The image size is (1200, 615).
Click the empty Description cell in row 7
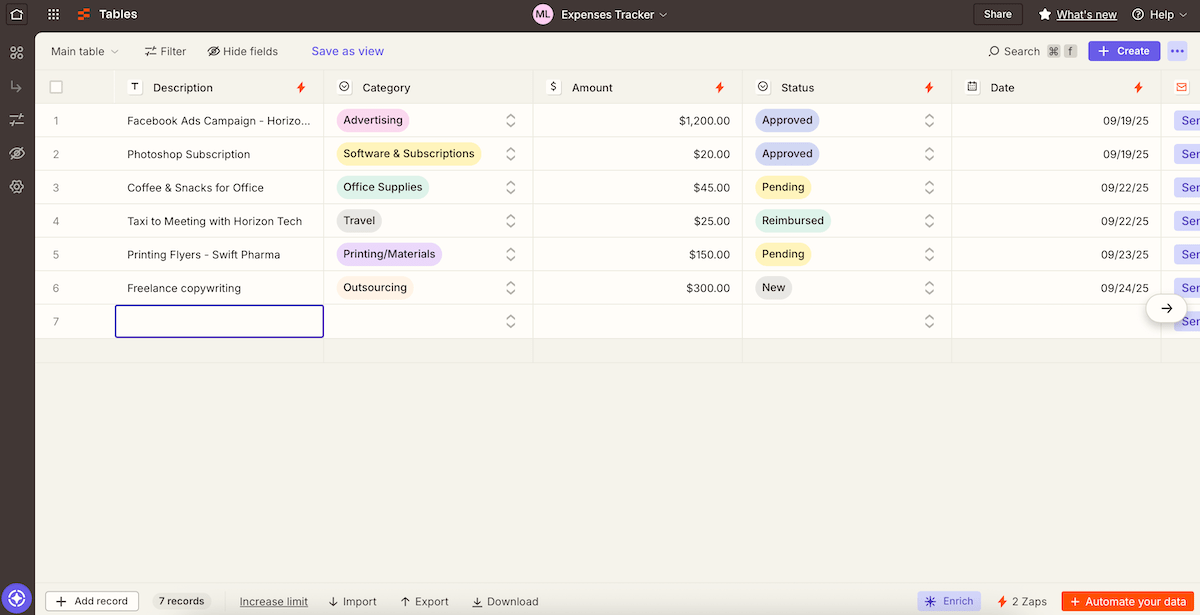[x=219, y=321]
